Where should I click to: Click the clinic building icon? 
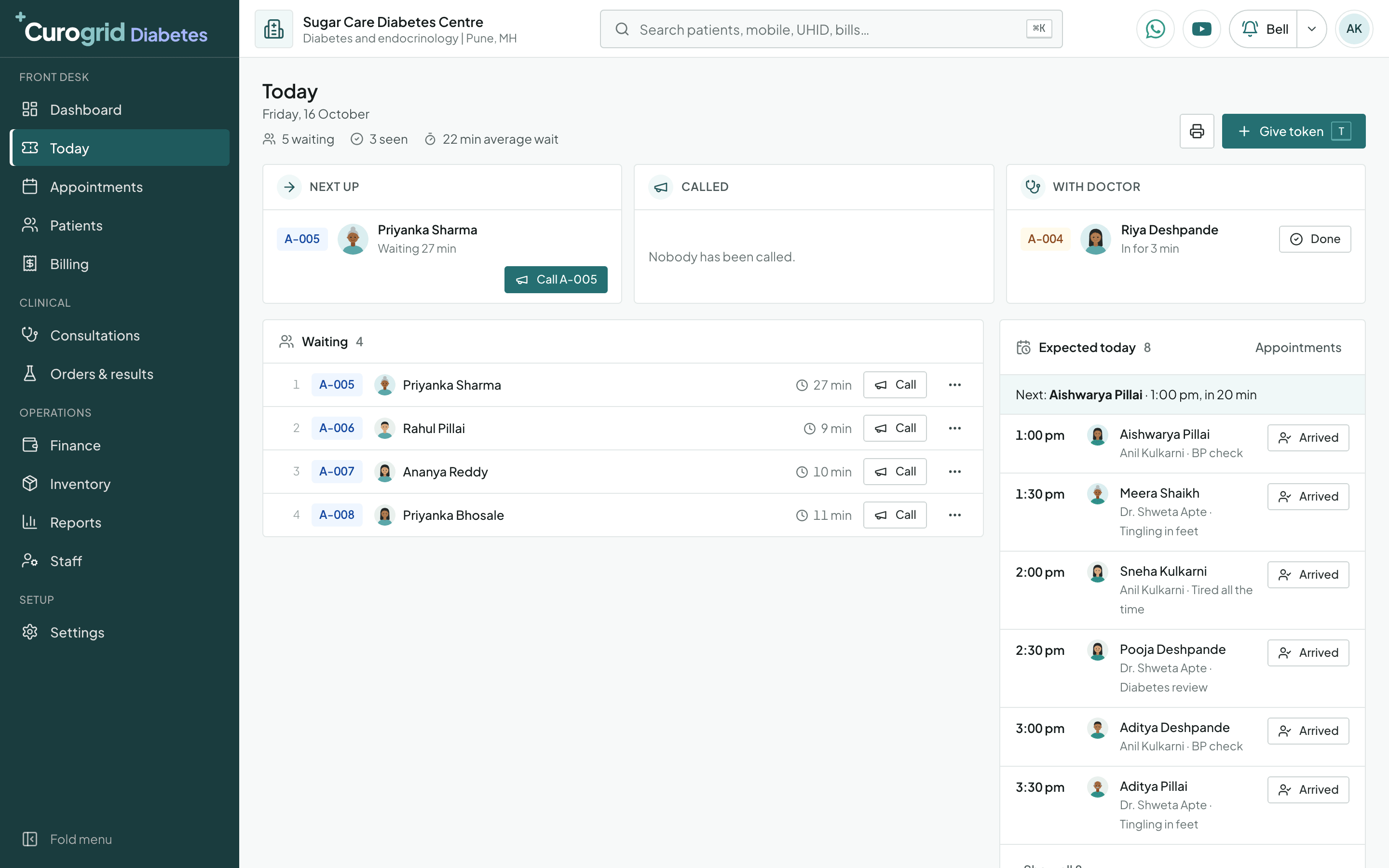274,29
